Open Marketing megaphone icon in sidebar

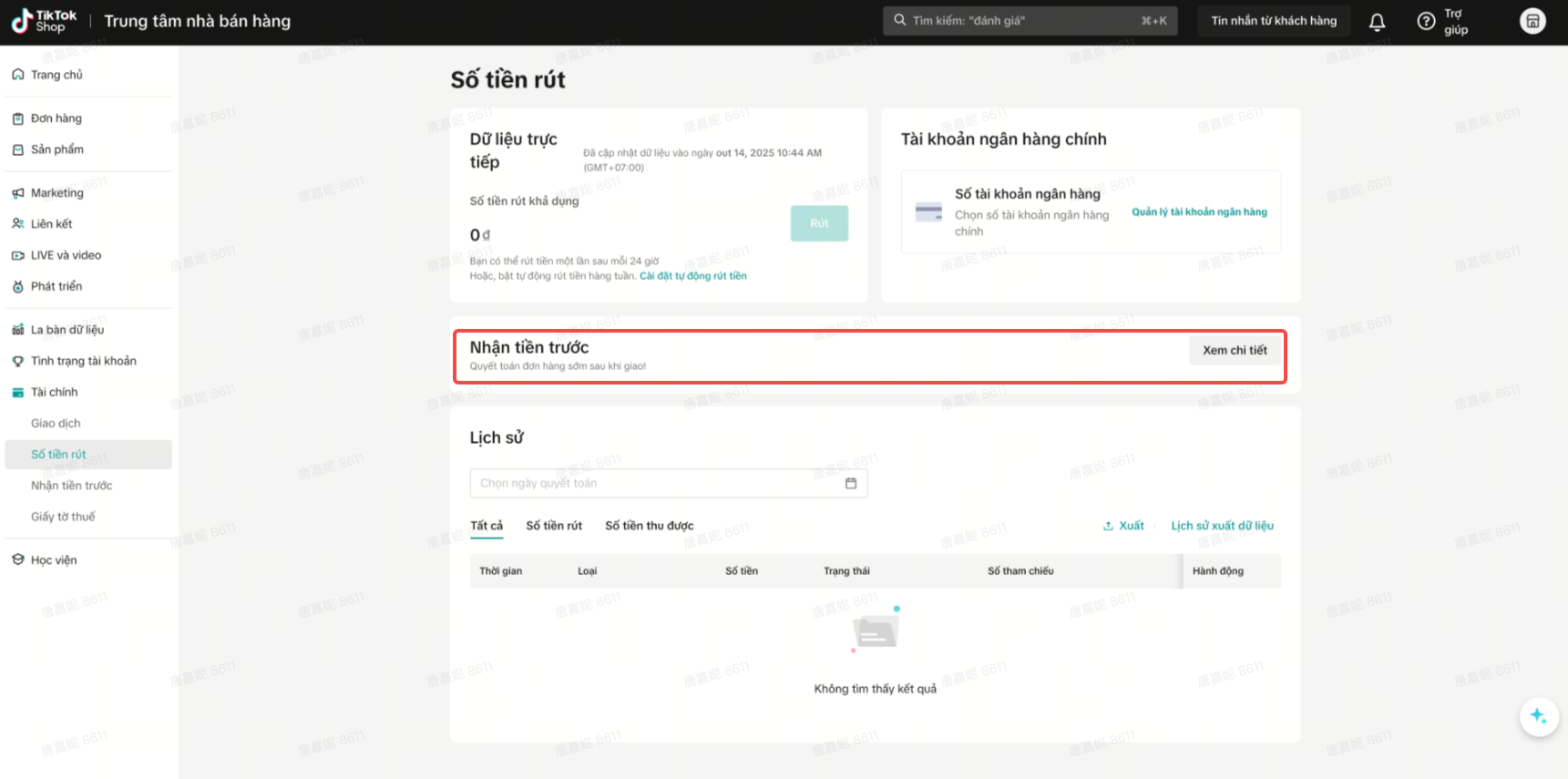(x=17, y=193)
